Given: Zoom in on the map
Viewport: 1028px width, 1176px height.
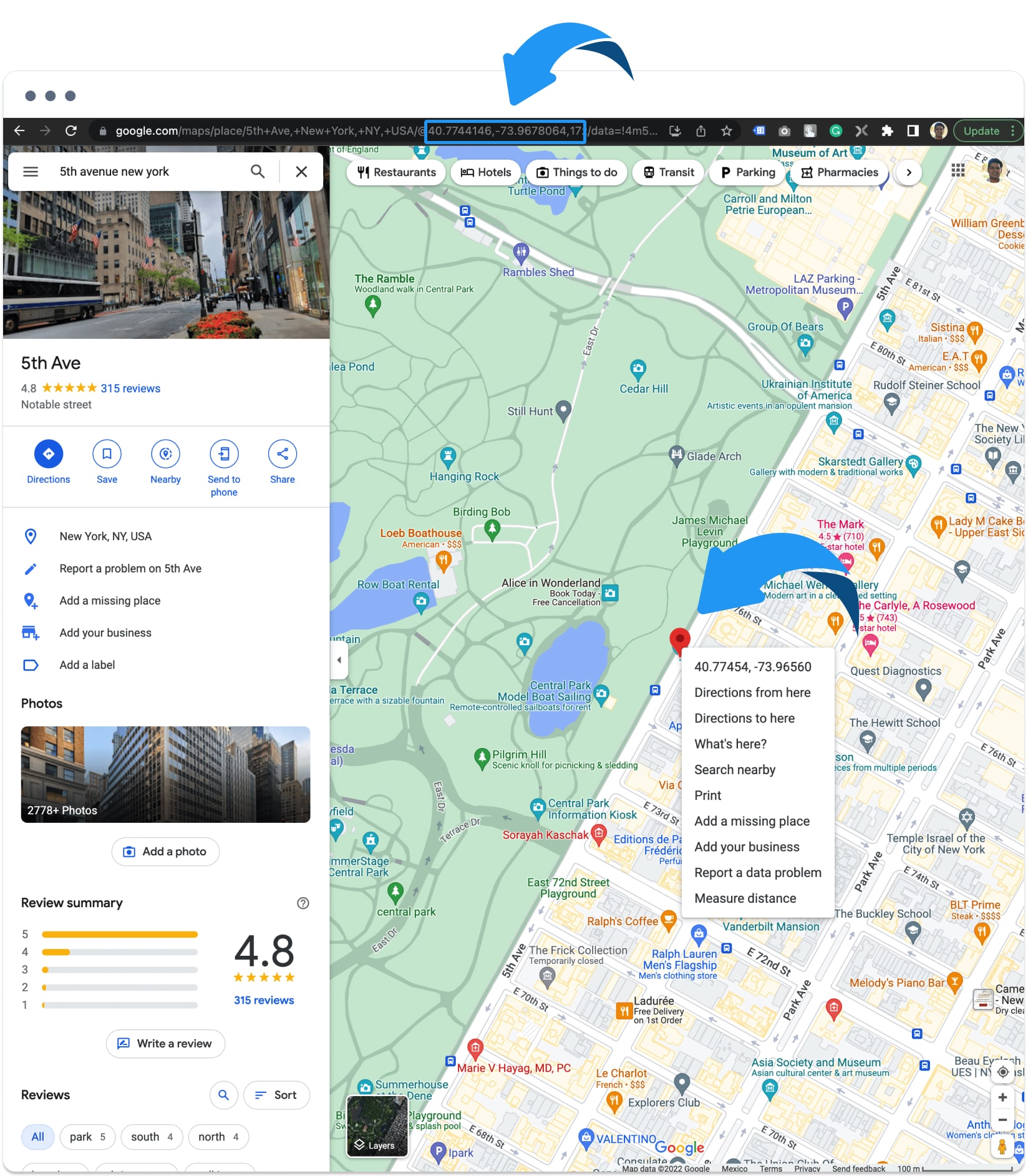Looking at the screenshot, I should 1002,1097.
